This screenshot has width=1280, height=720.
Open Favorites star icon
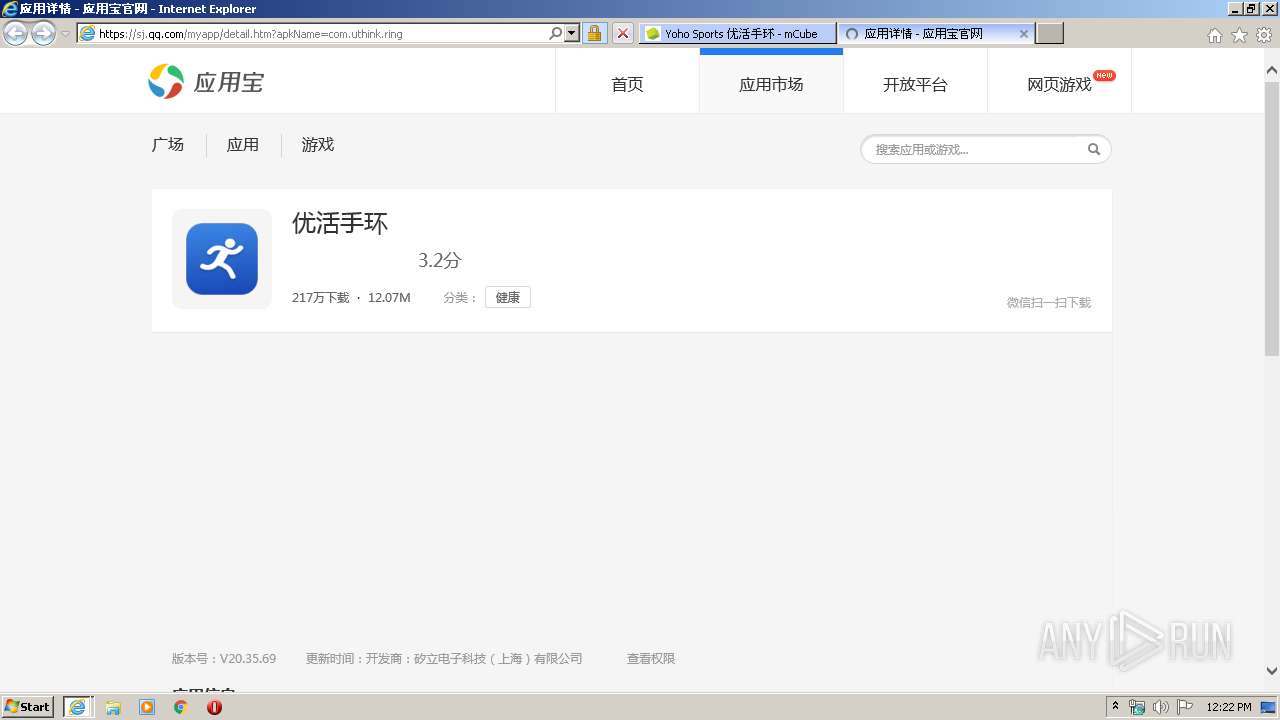(1240, 35)
